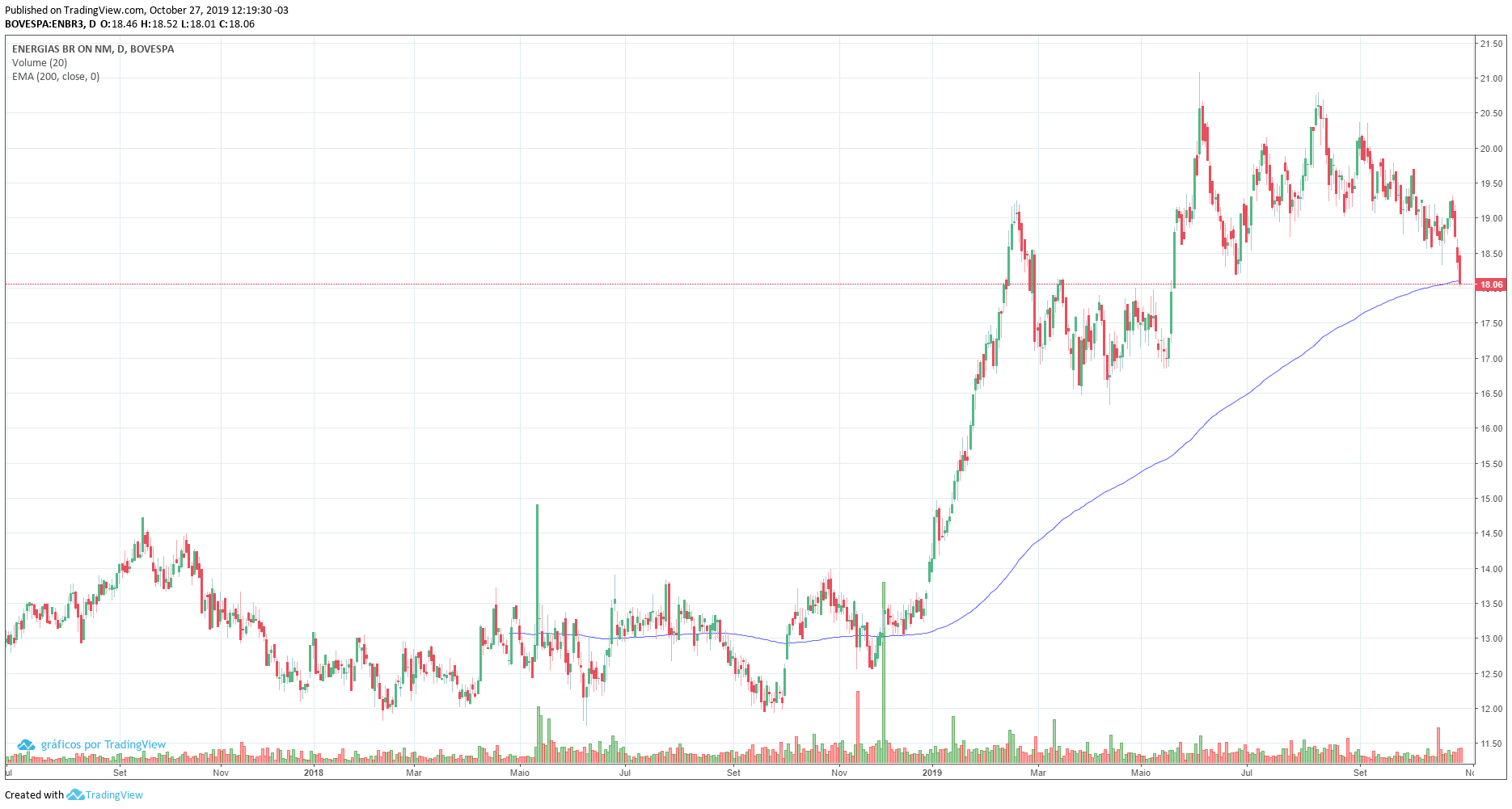Open the TradingView link in the footer

coord(114,795)
